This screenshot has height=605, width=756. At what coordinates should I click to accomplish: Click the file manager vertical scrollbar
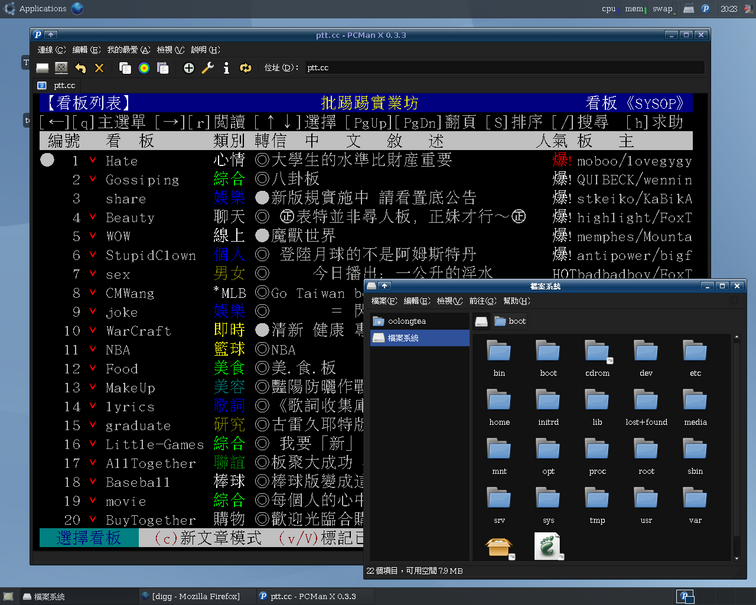[x=736, y=447]
